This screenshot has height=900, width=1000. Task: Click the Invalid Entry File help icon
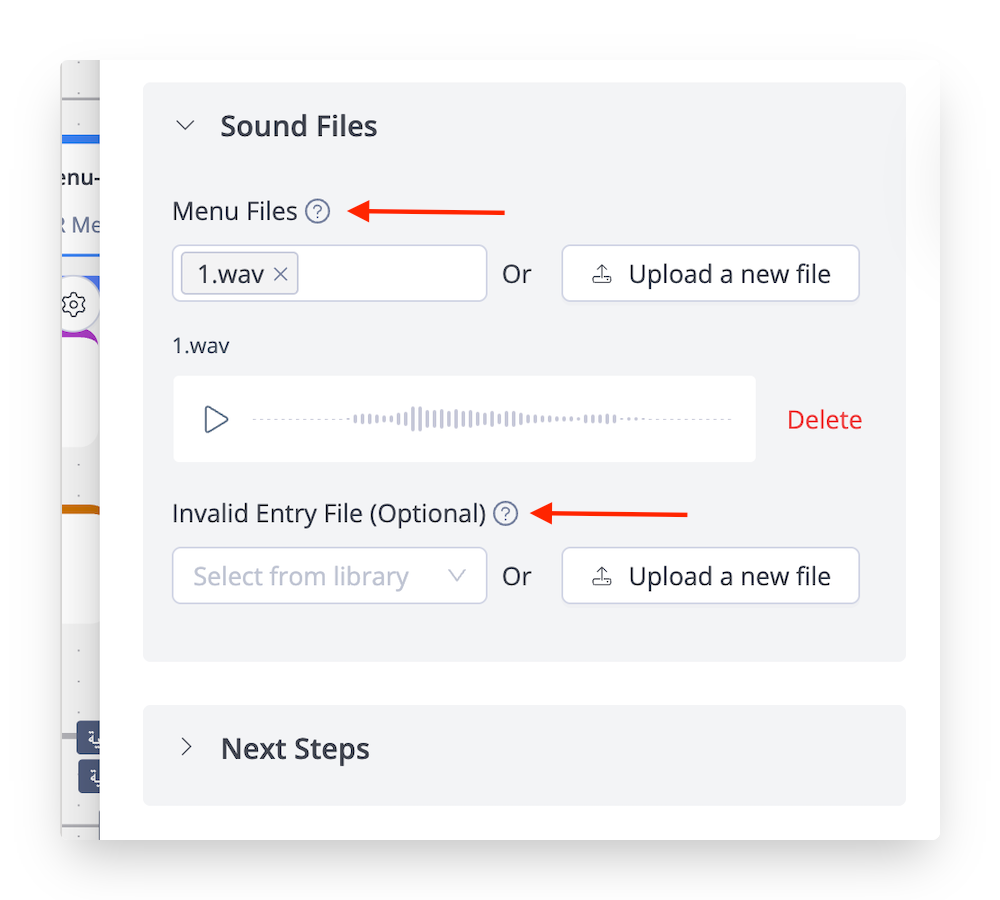pos(507,514)
